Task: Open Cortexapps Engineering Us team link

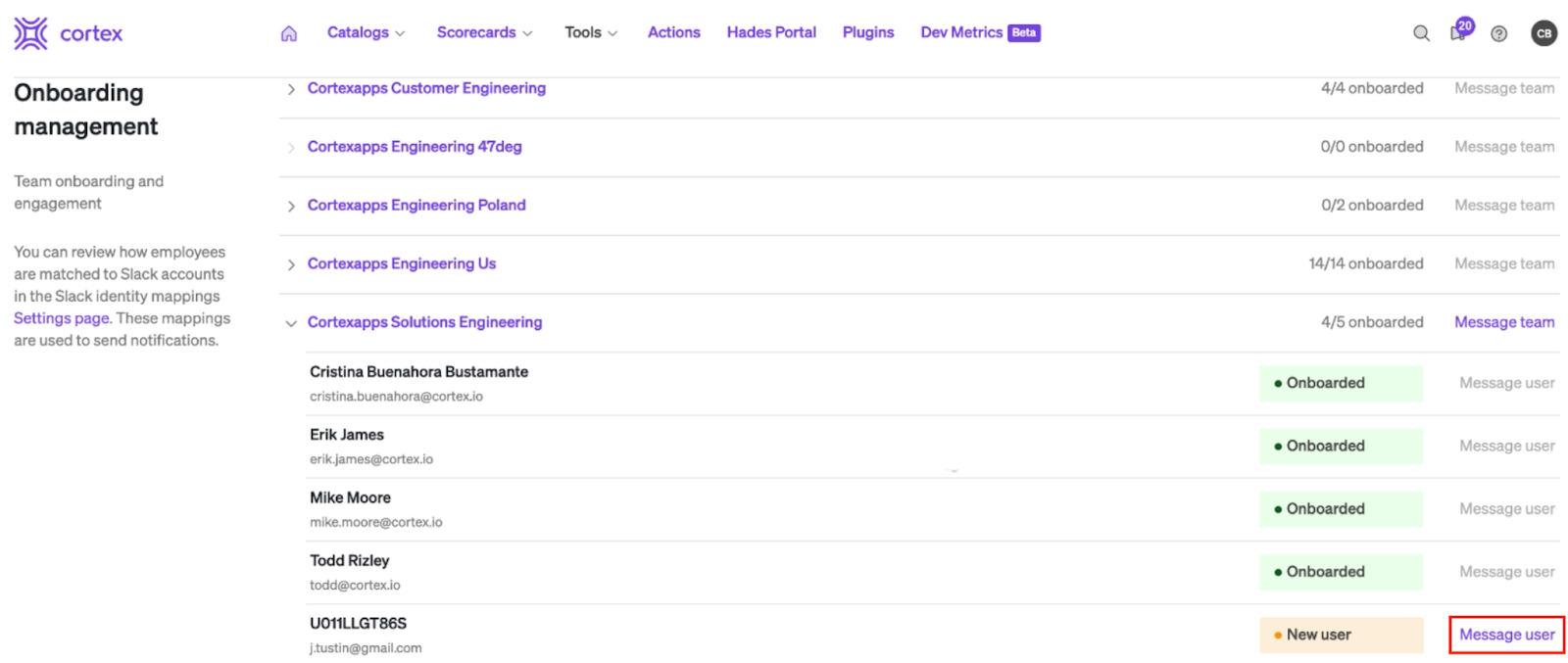Action: (402, 263)
